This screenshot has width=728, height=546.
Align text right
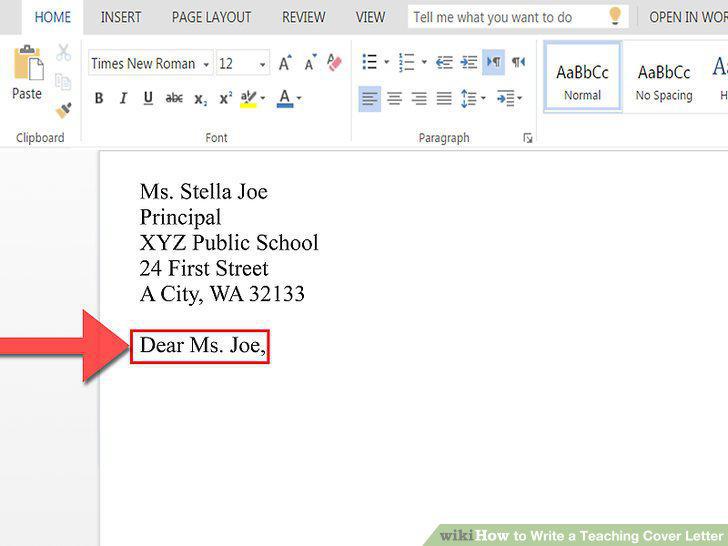(x=419, y=98)
